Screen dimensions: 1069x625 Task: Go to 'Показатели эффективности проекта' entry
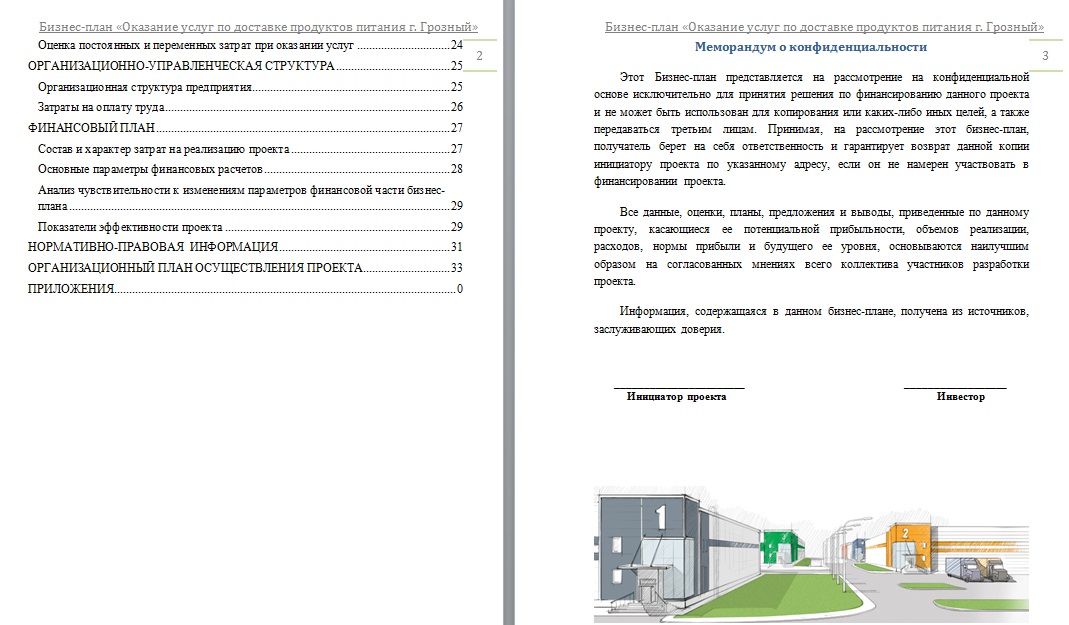click(250, 227)
